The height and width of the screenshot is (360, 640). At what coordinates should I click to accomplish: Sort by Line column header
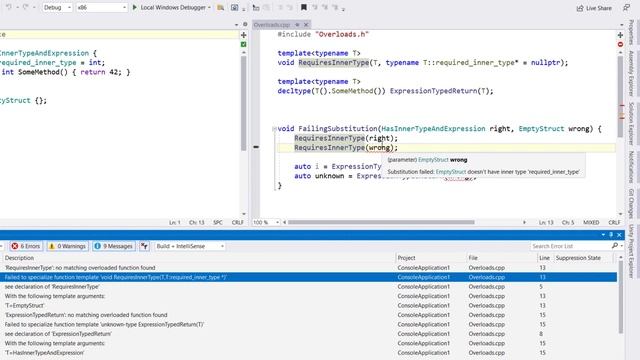click(x=544, y=258)
